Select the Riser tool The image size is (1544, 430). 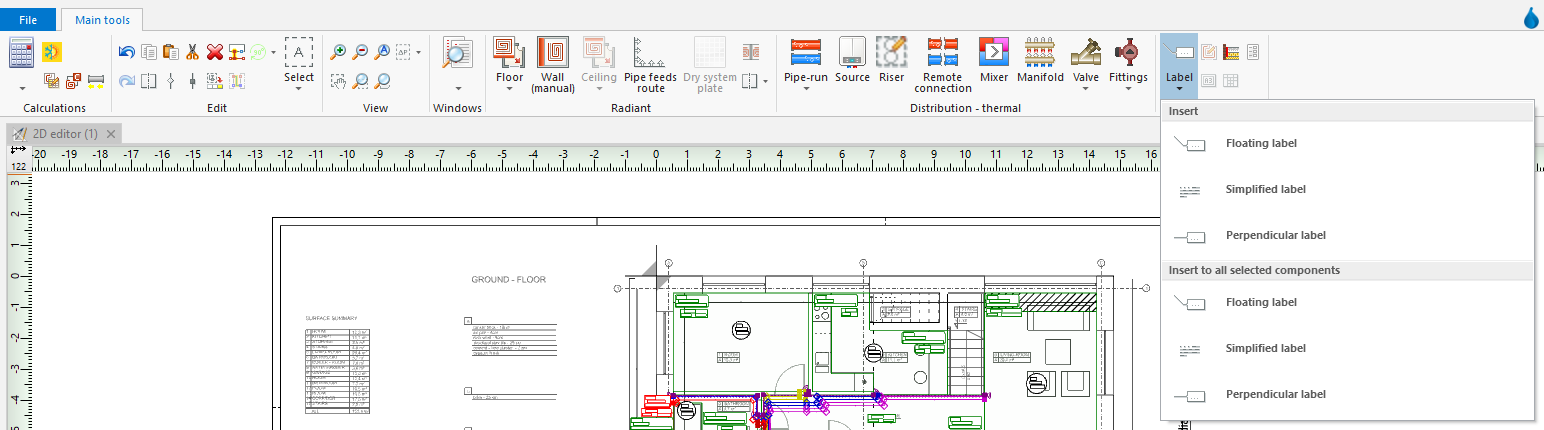pos(891,61)
